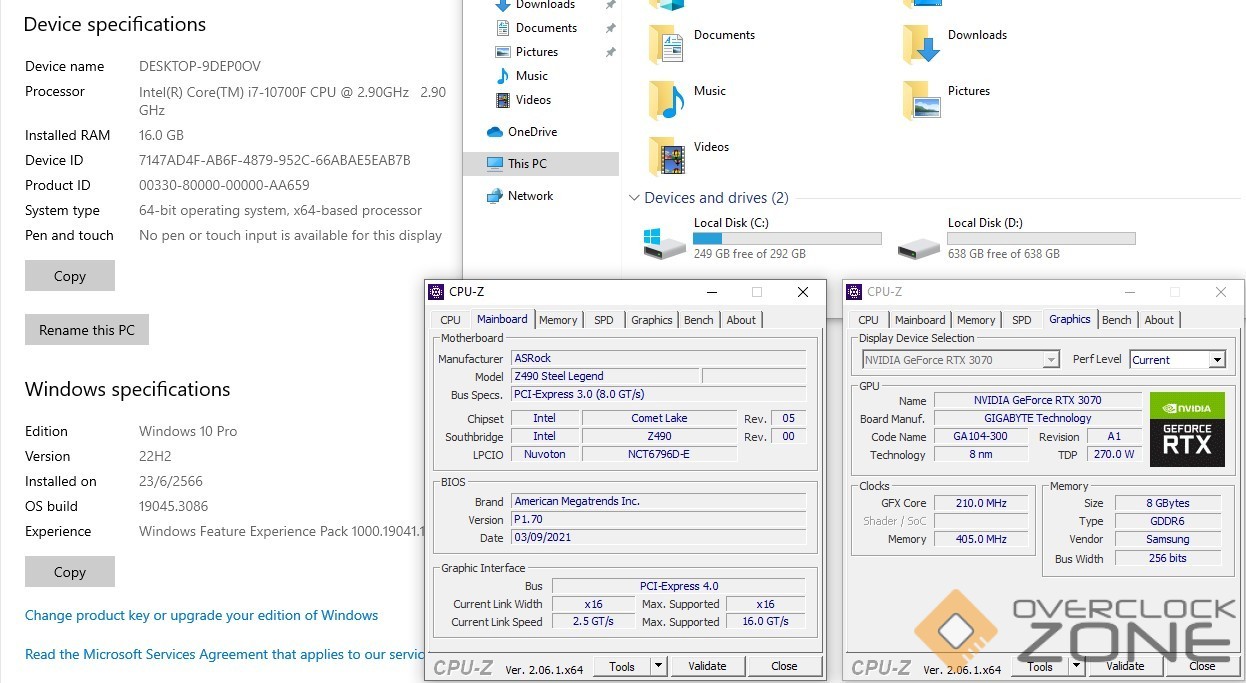Image resolution: width=1246 pixels, height=683 pixels.
Task: Open the Pictures folder icon in main pane
Action: (921, 100)
